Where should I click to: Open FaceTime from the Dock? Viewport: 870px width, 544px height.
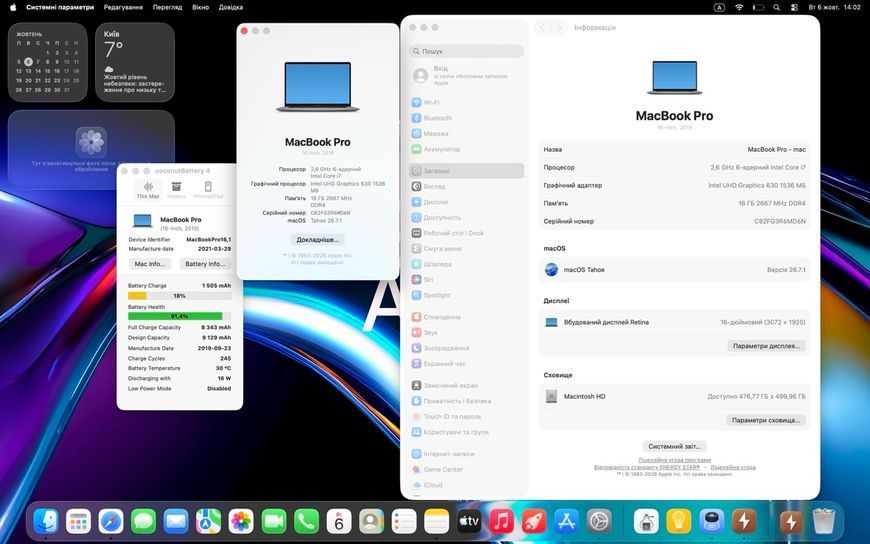click(274, 522)
